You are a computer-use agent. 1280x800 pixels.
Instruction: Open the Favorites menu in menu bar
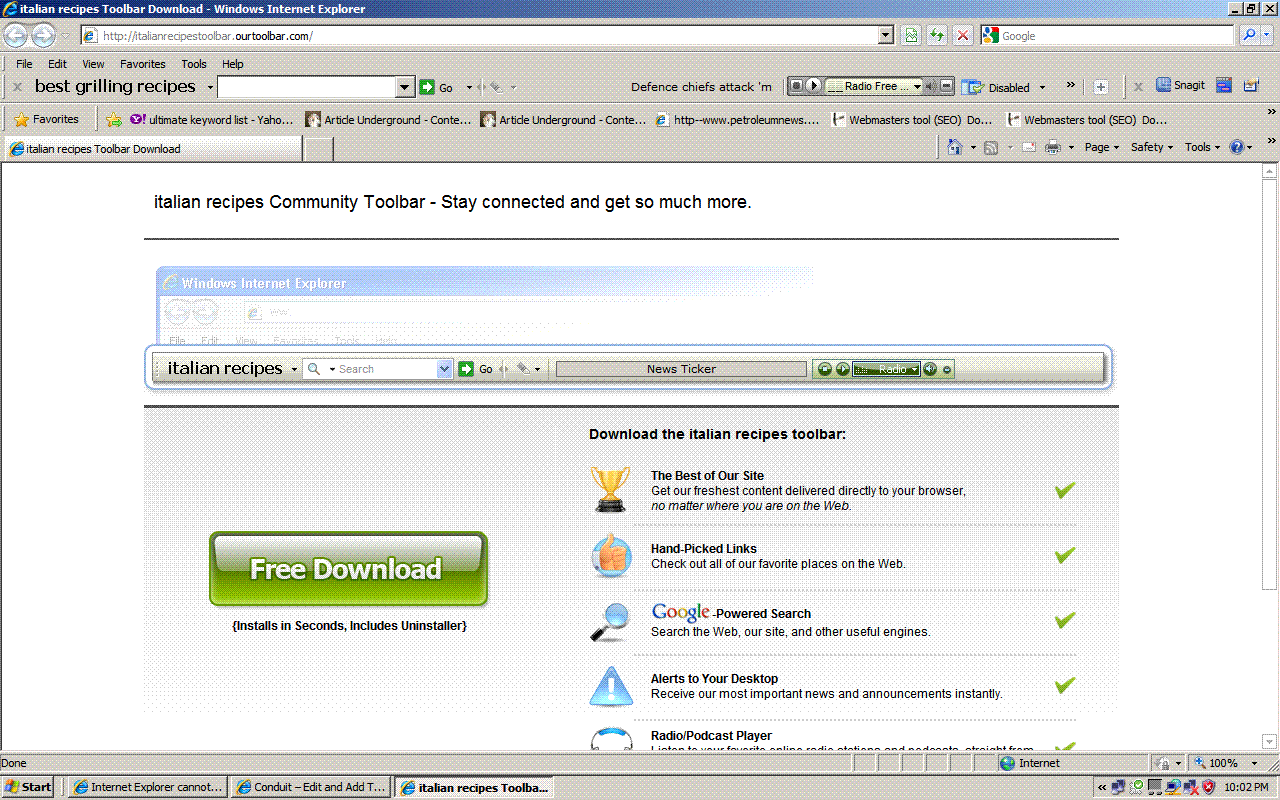click(143, 64)
